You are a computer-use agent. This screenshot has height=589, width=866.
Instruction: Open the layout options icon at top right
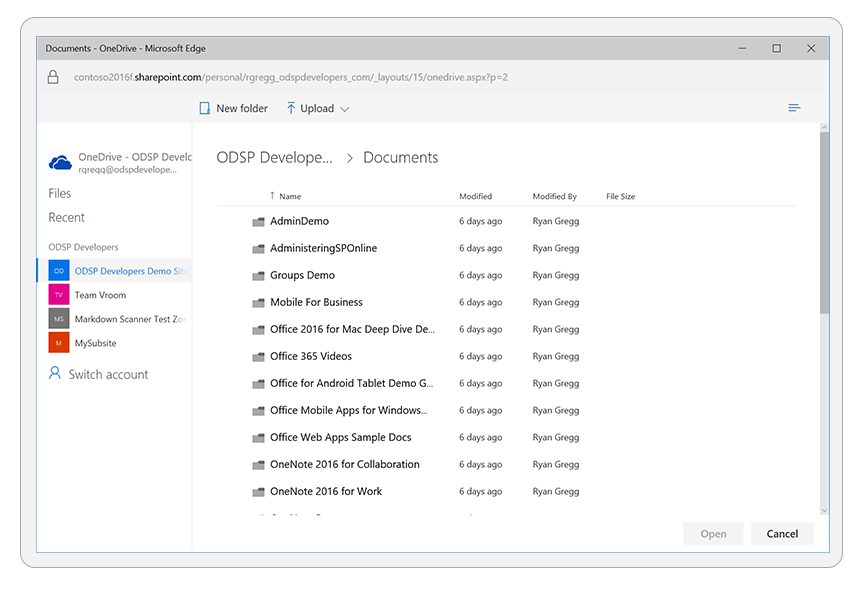793,107
